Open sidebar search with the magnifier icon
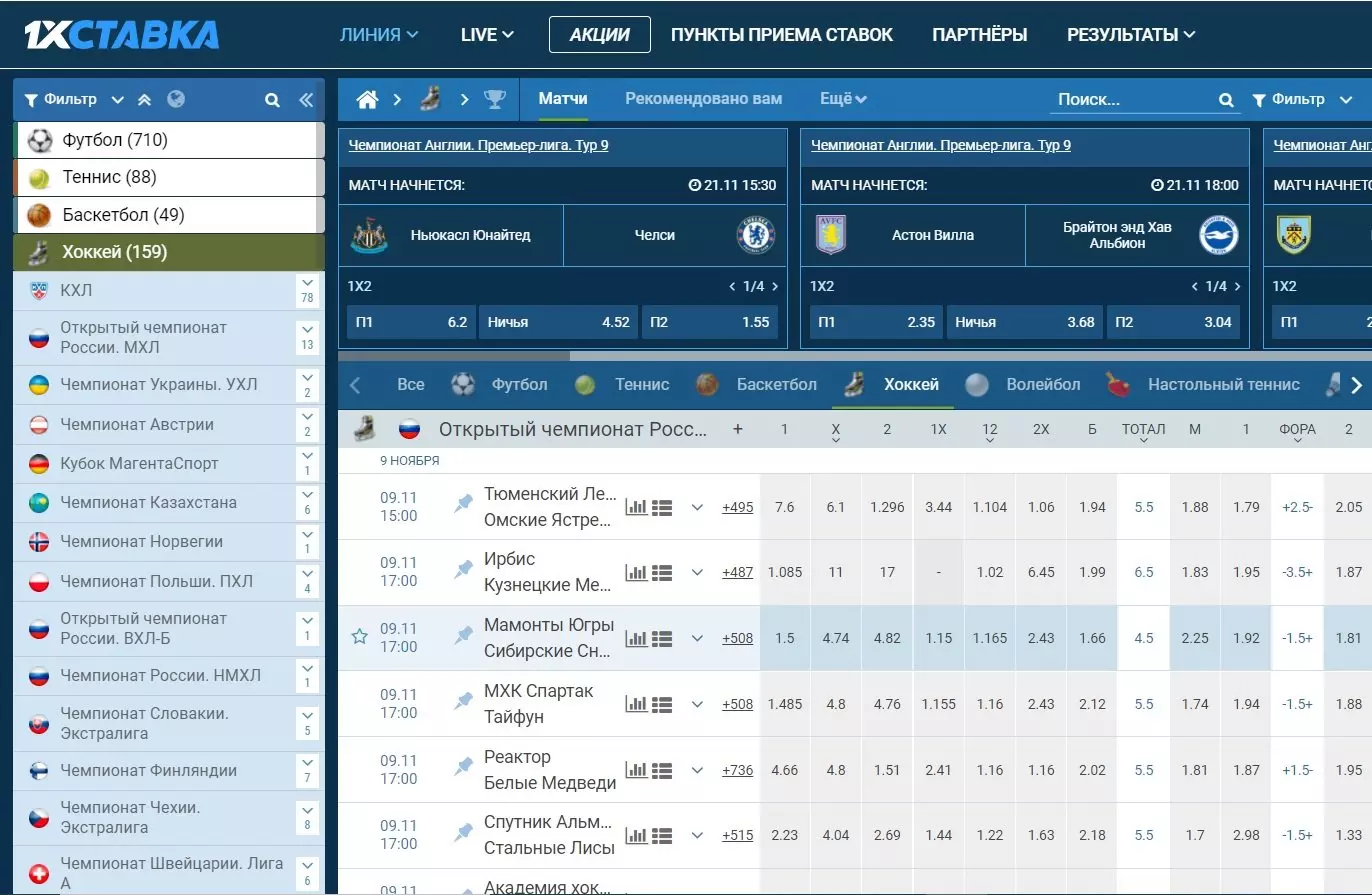Screen dimensions: 1372x895 pyautogui.click(x=272, y=99)
